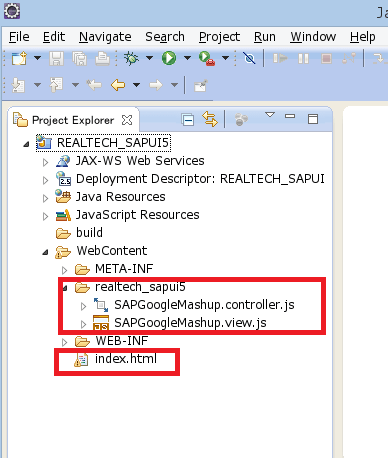Screen dimensions: 388x458
Task: Expand the Java Resources node
Action: [x=46, y=198]
